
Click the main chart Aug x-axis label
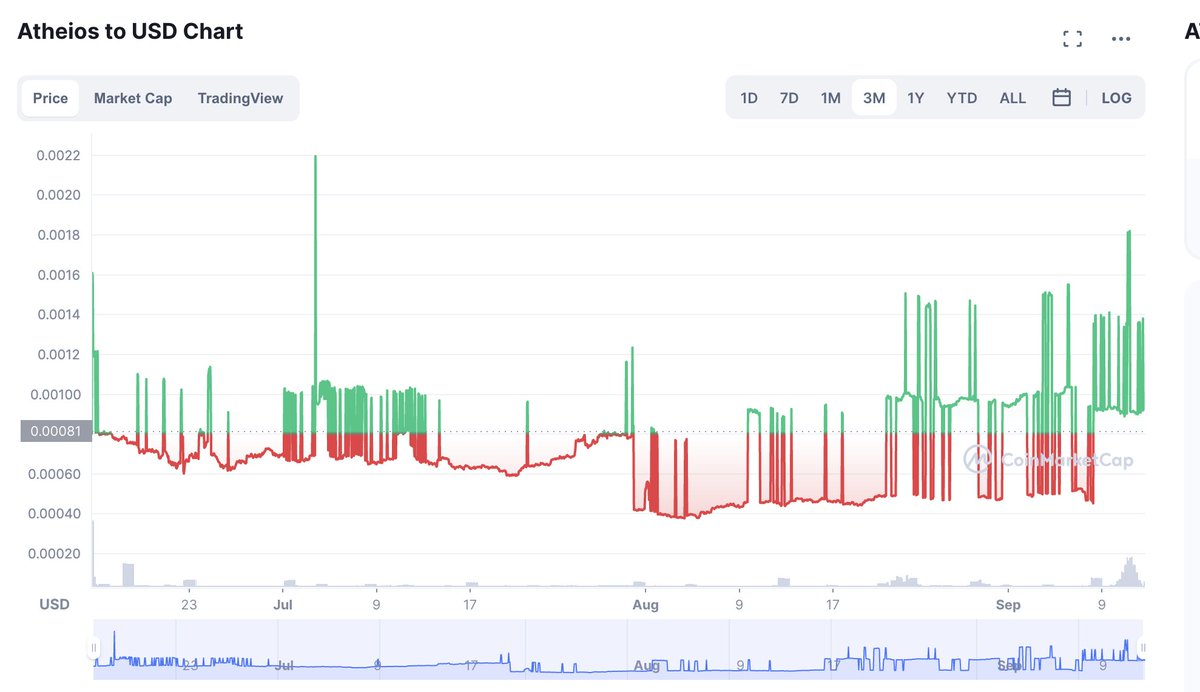pyautogui.click(x=645, y=604)
